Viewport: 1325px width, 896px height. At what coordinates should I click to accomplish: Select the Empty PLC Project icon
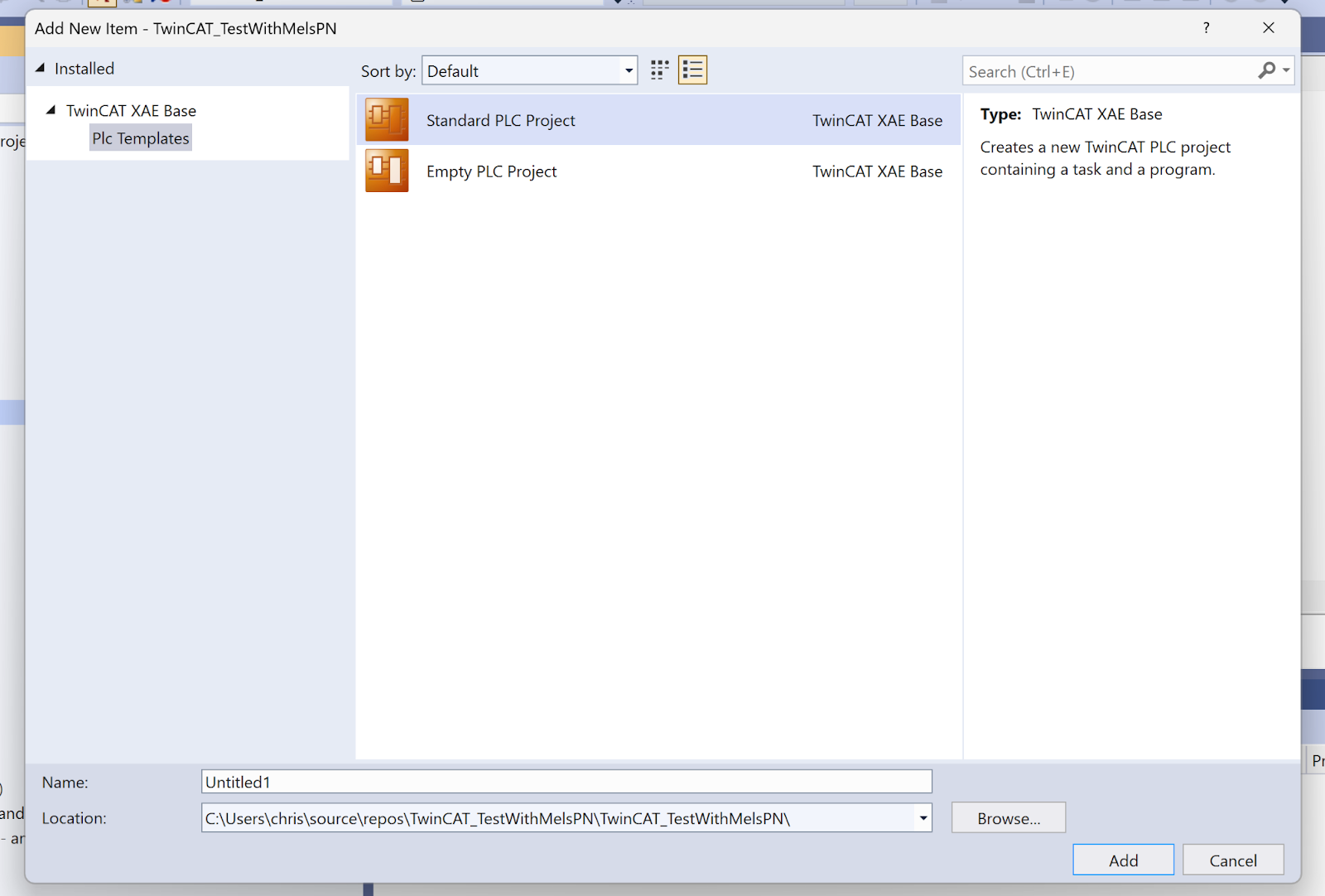(x=387, y=171)
